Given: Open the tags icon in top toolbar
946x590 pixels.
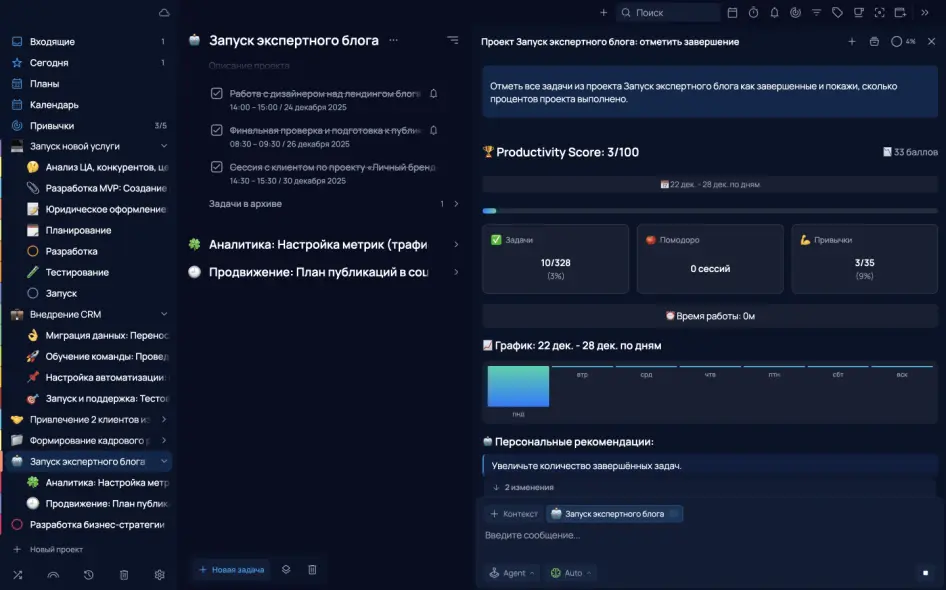Looking at the screenshot, I should click(837, 13).
